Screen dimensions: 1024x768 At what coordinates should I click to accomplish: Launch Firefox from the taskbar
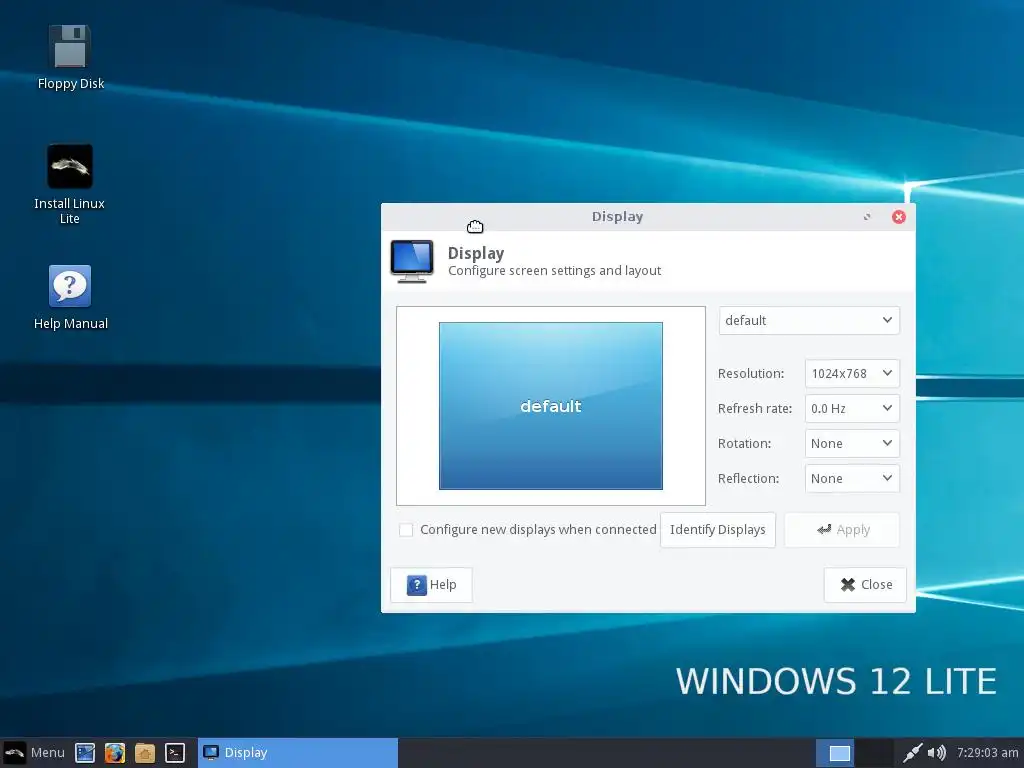[115, 753]
